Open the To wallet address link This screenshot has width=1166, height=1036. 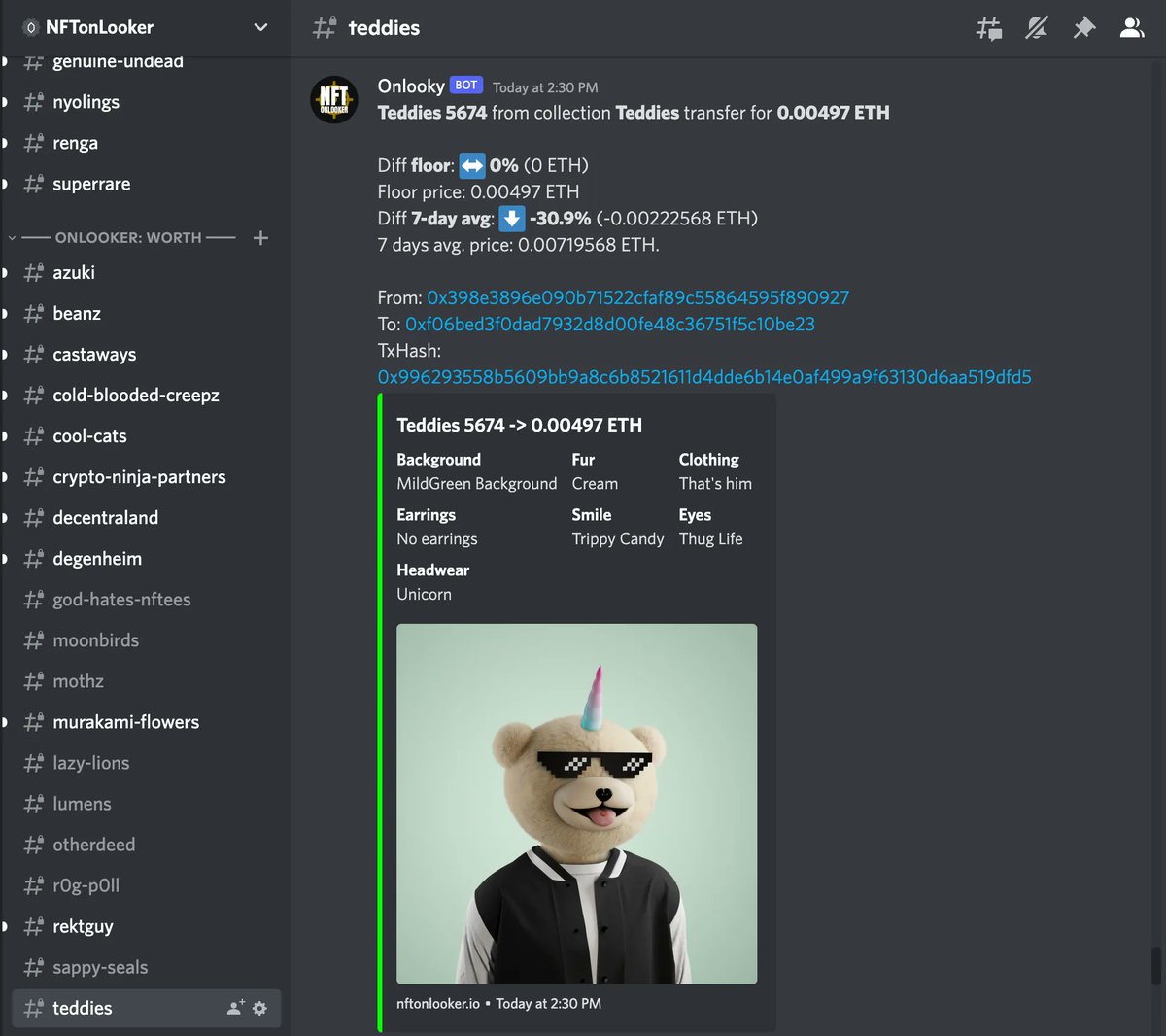(610, 324)
